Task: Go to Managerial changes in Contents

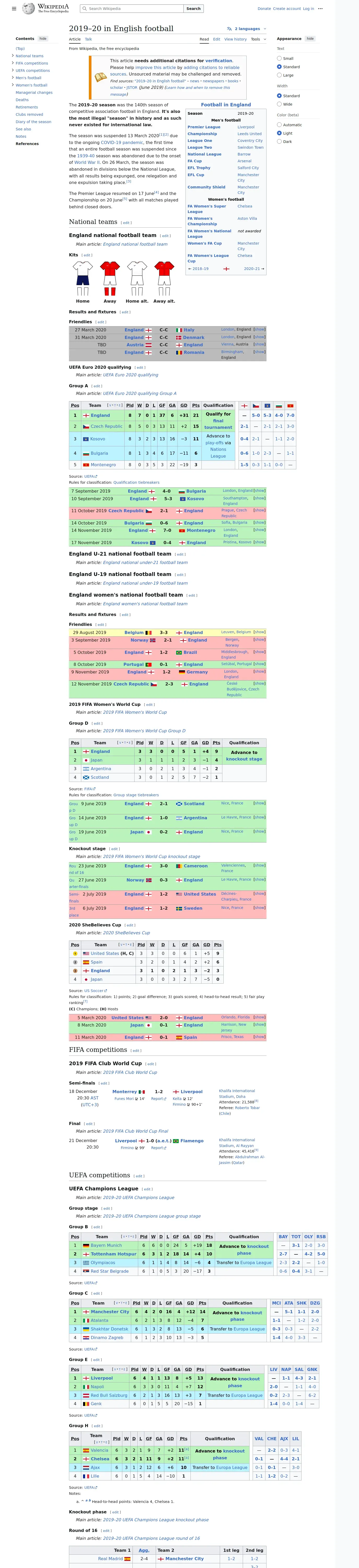Action: [x=34, y=93]
